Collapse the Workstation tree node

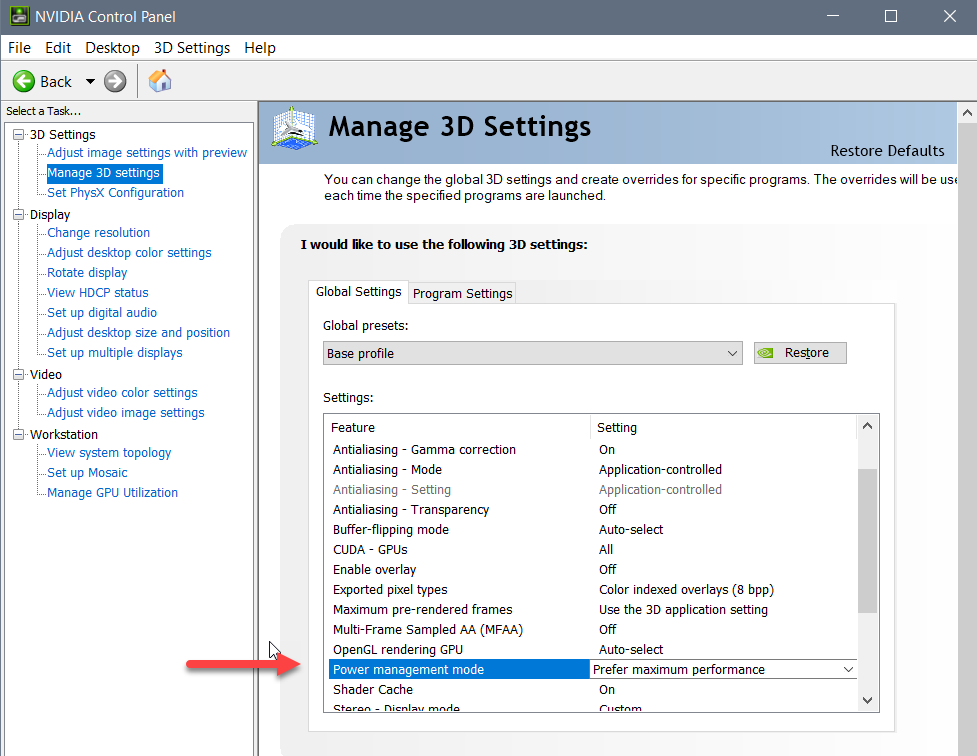[x=19, y=434]
